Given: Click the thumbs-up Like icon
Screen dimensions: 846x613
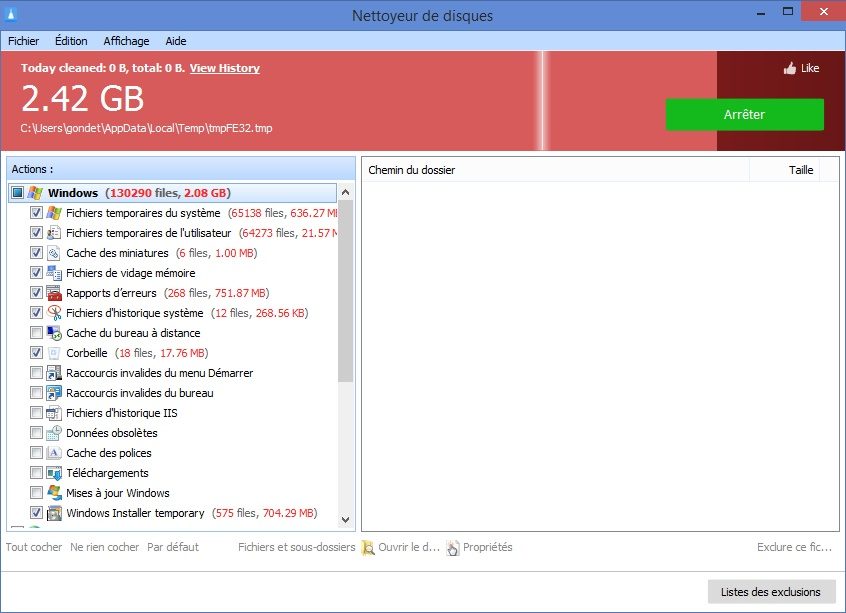Looking at the screenshot, I should point(790,68).
